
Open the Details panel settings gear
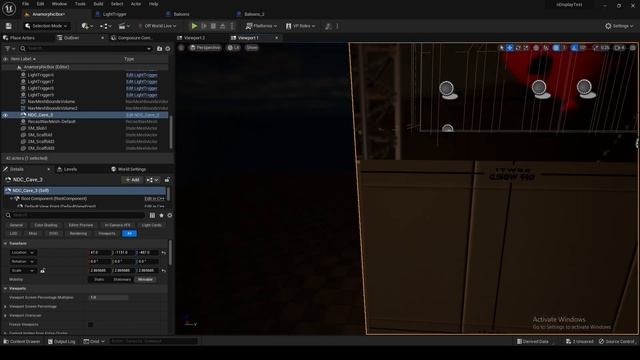(x=169, y=215)
